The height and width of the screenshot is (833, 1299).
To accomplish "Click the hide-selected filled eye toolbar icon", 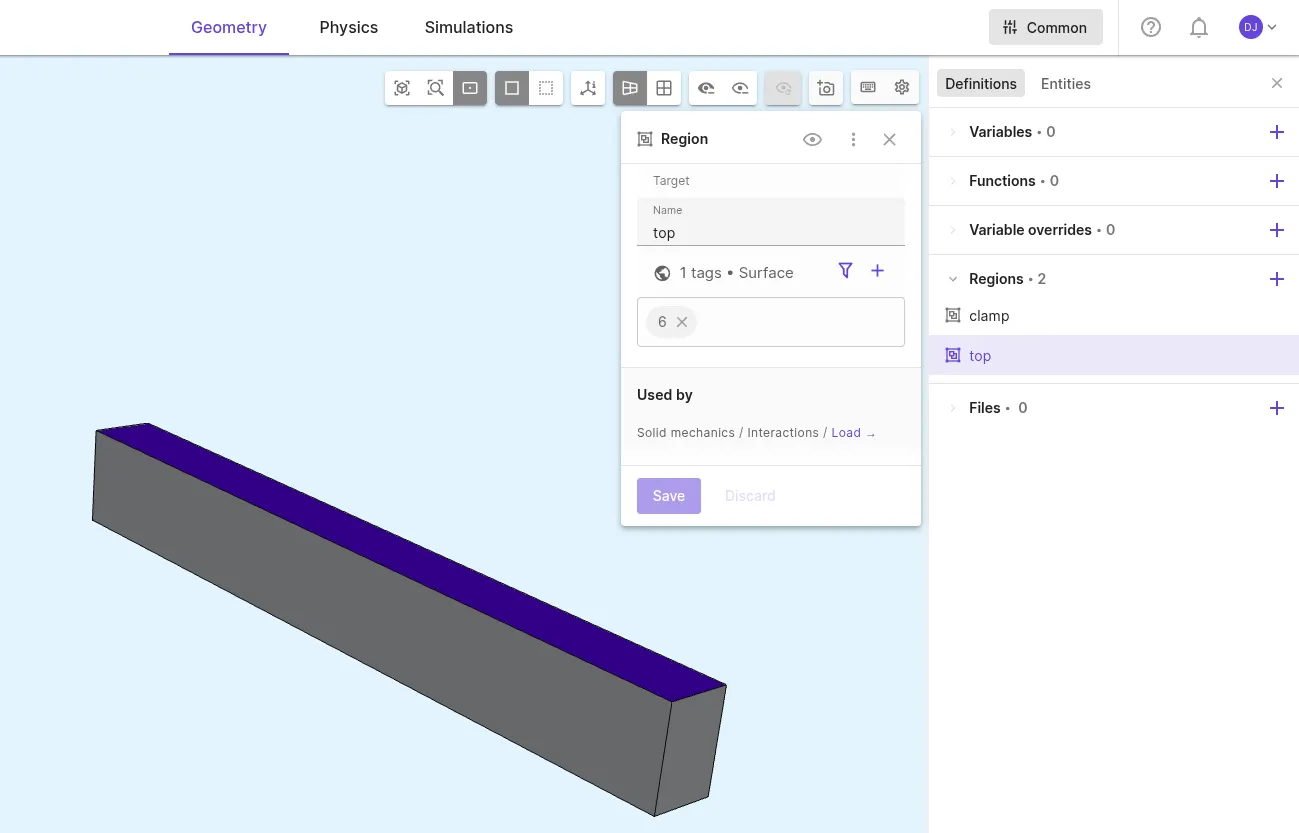I will tap(706, 88).
